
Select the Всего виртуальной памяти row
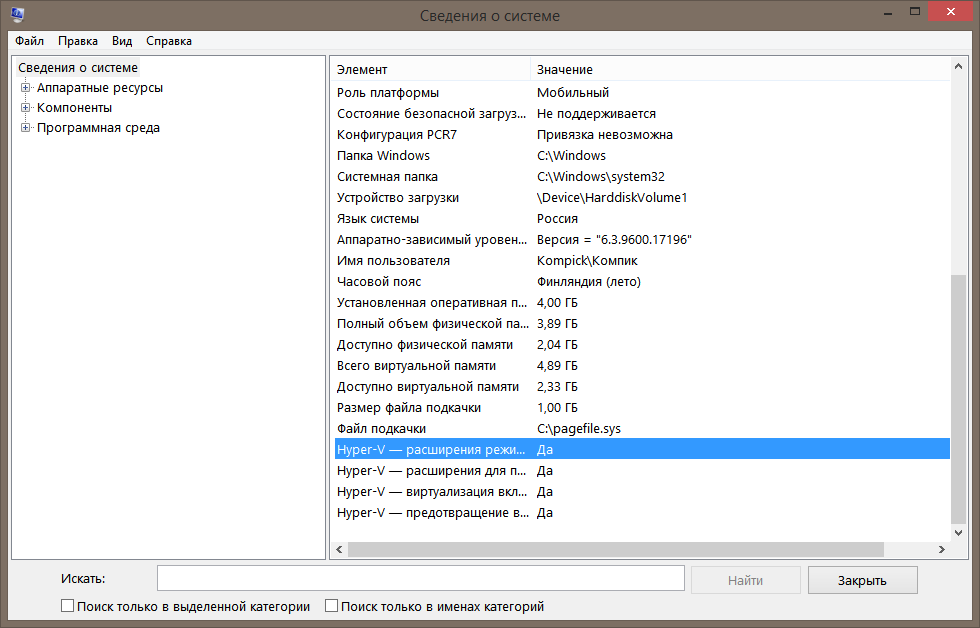[642, 366]
